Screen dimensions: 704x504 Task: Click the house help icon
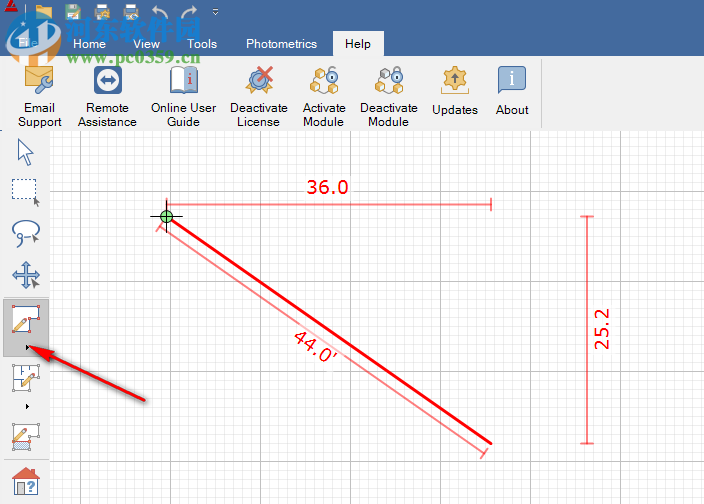(26, 481)
